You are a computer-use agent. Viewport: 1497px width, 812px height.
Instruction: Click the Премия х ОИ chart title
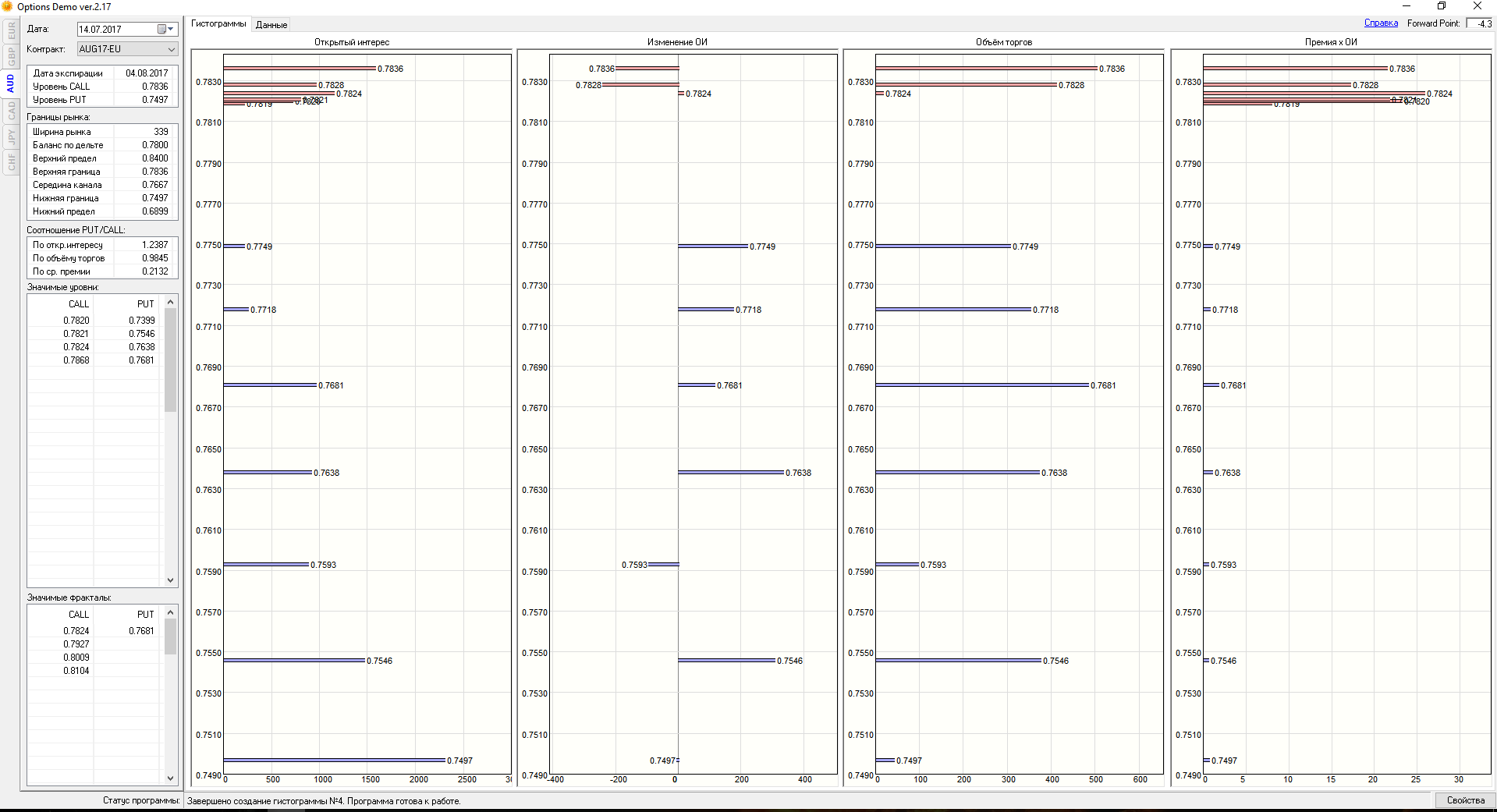pyautogui.click(x=1331, y=42)
